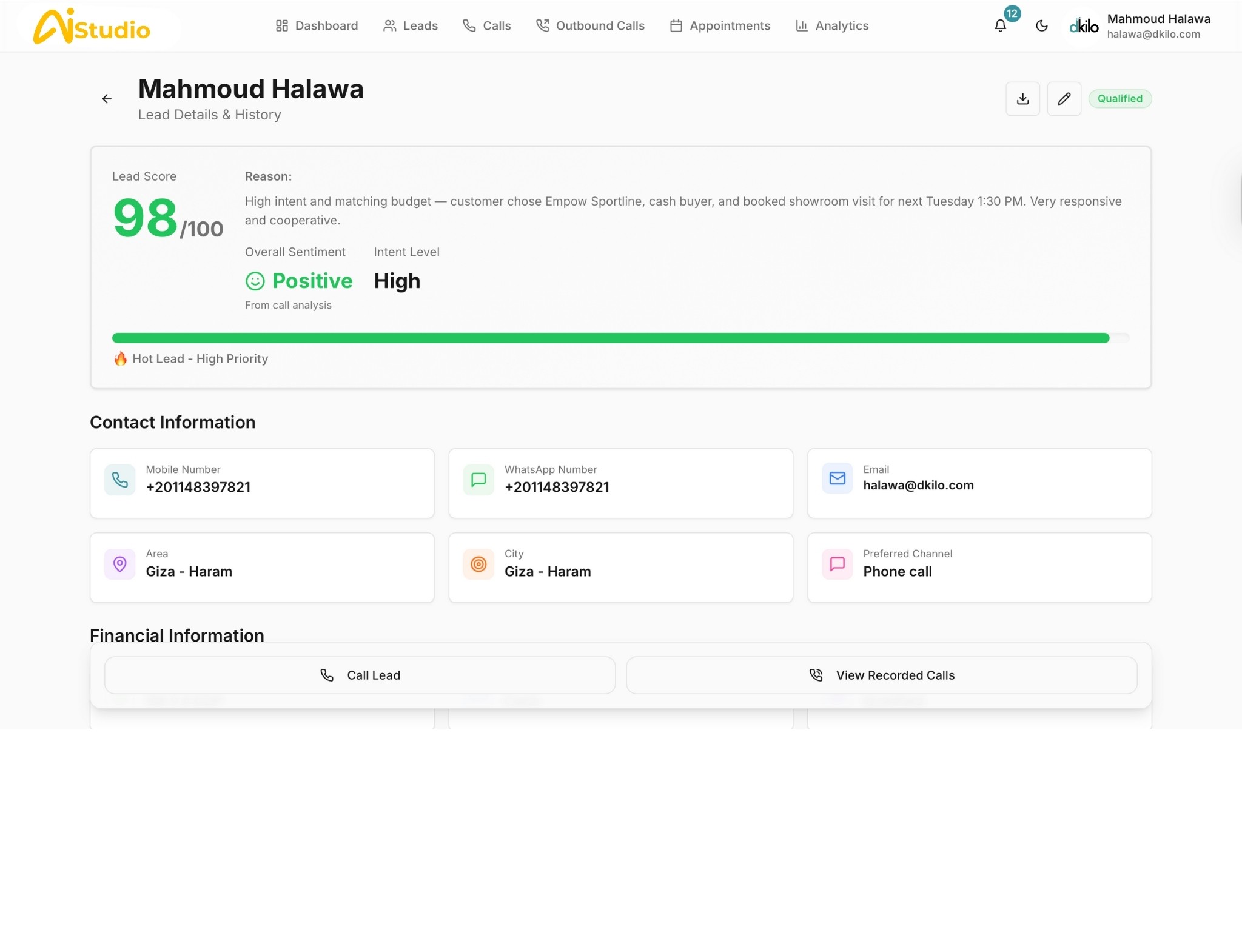Click the green lead score progress bar

[x=610, y=338]
